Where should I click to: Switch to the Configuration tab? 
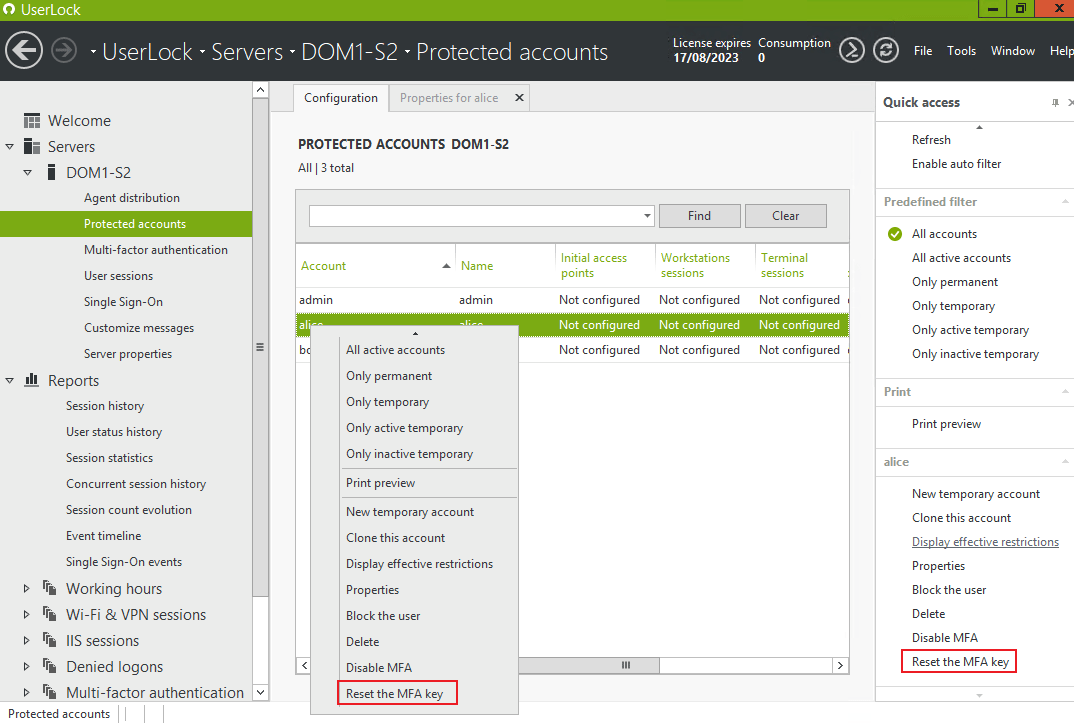tap(341, 98)
